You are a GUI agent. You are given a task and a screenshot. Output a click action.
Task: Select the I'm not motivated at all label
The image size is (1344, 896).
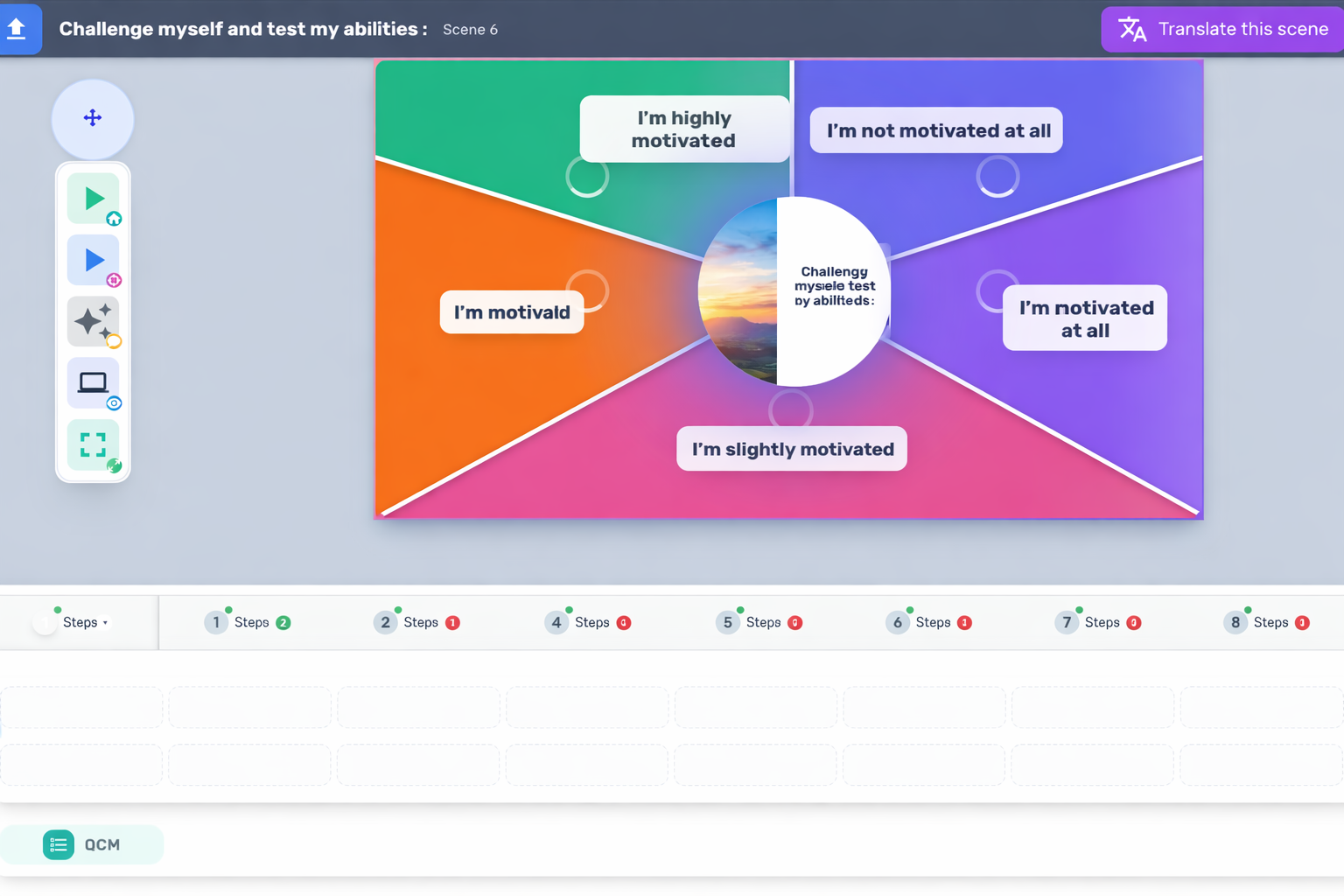pos(935,129)
